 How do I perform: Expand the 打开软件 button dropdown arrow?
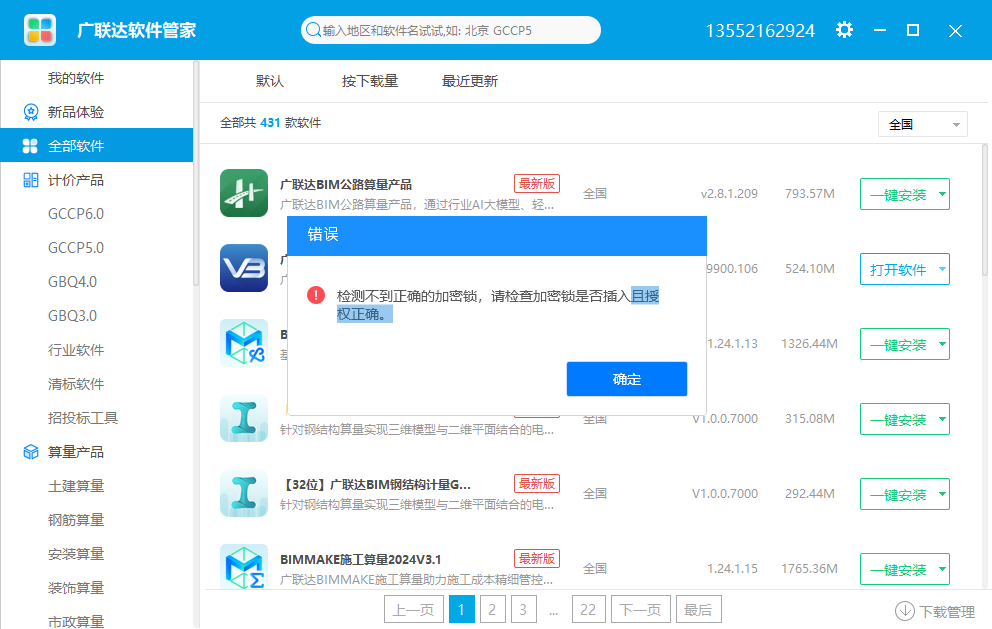tap(942, 269)
